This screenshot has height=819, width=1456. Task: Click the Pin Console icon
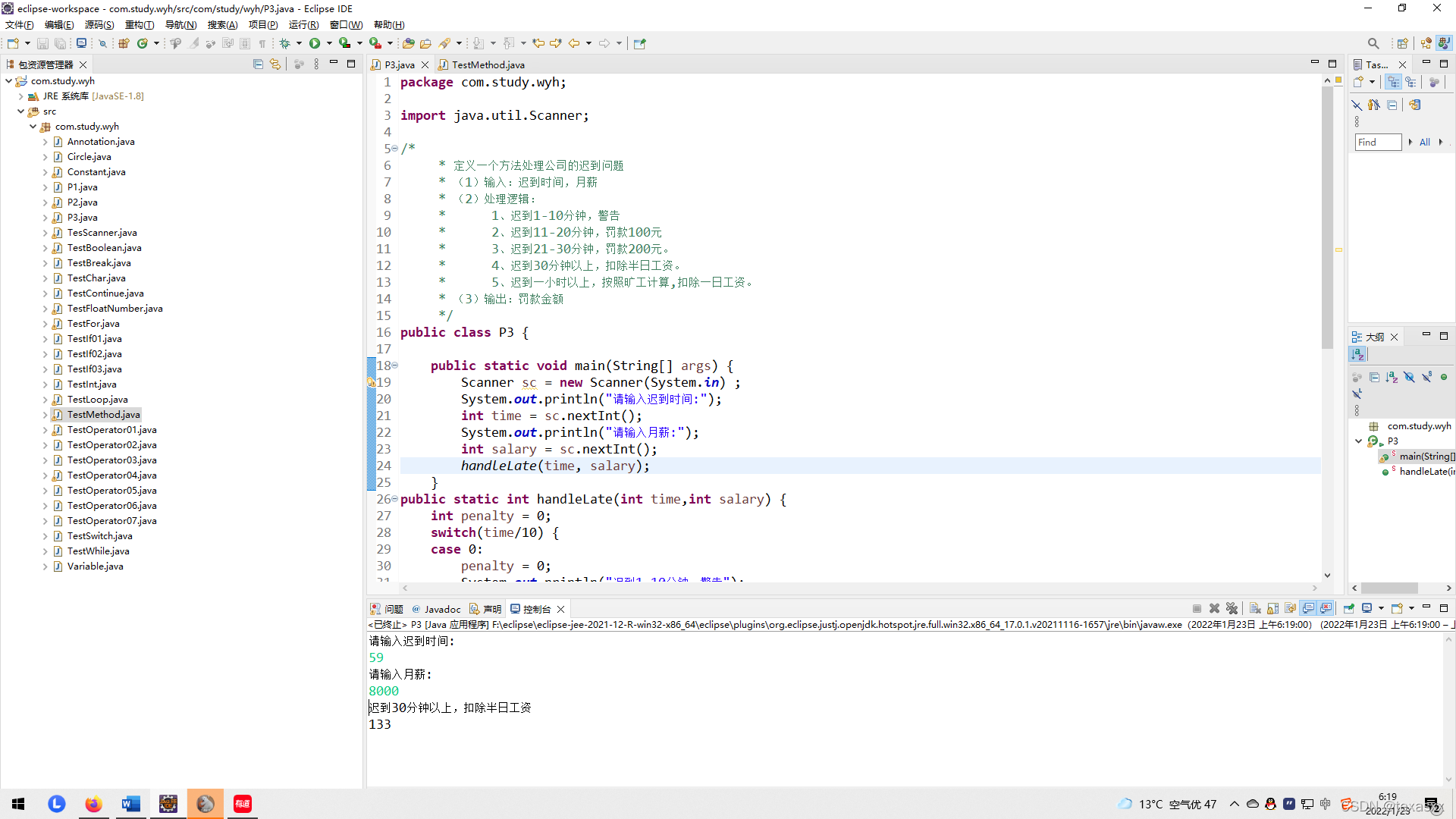coord(1349,609)
